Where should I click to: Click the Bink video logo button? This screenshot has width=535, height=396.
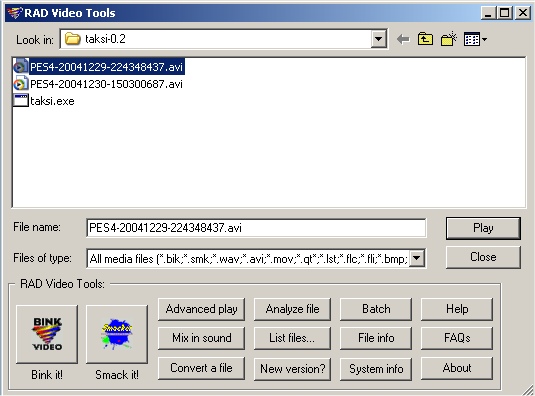(x=47, y=334)
